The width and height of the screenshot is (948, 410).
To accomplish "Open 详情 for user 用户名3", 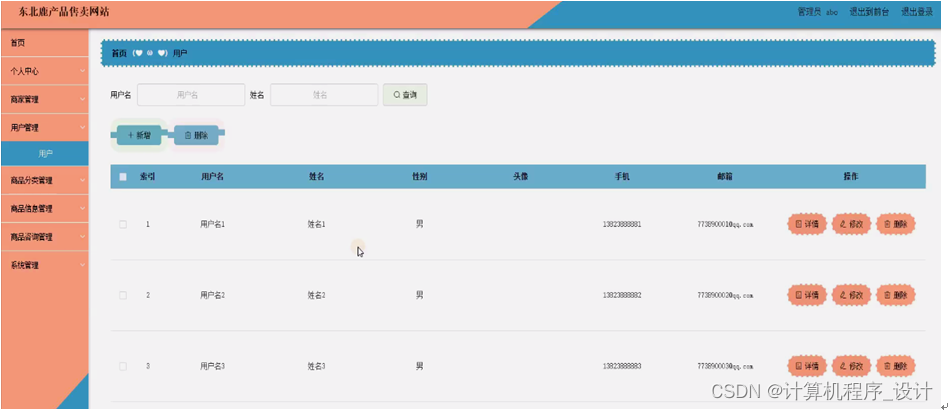I will pyautogui.click(x=807, y=366).
